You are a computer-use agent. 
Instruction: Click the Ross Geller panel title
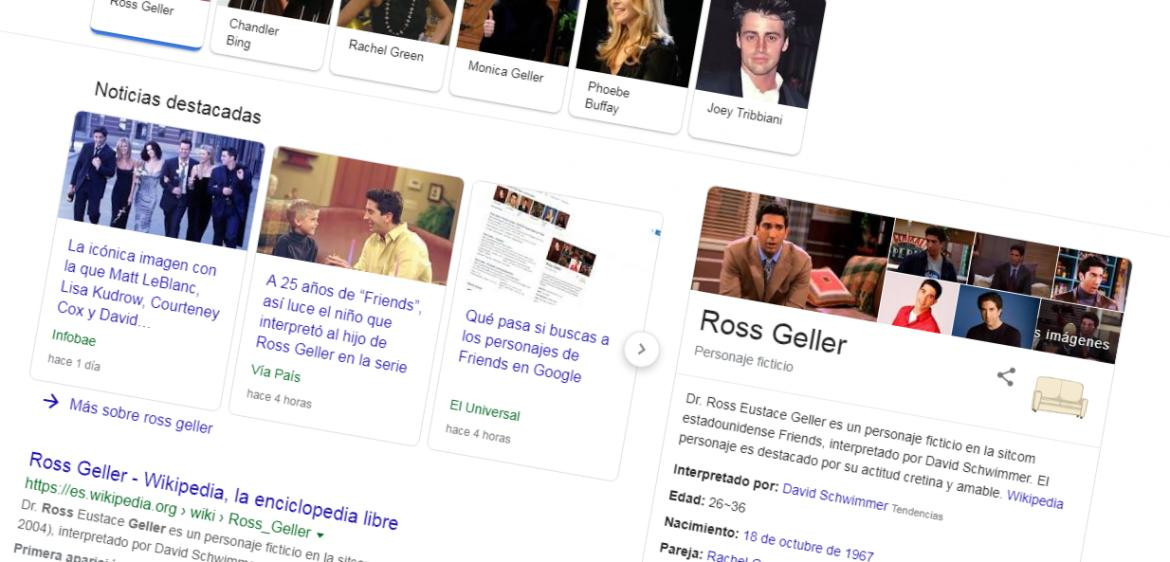(773, 331)
